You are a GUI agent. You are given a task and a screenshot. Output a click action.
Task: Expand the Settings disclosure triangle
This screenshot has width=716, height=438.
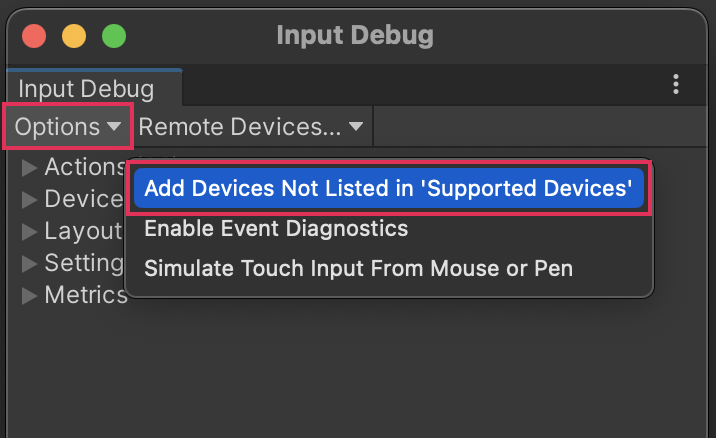click(29, 263)
